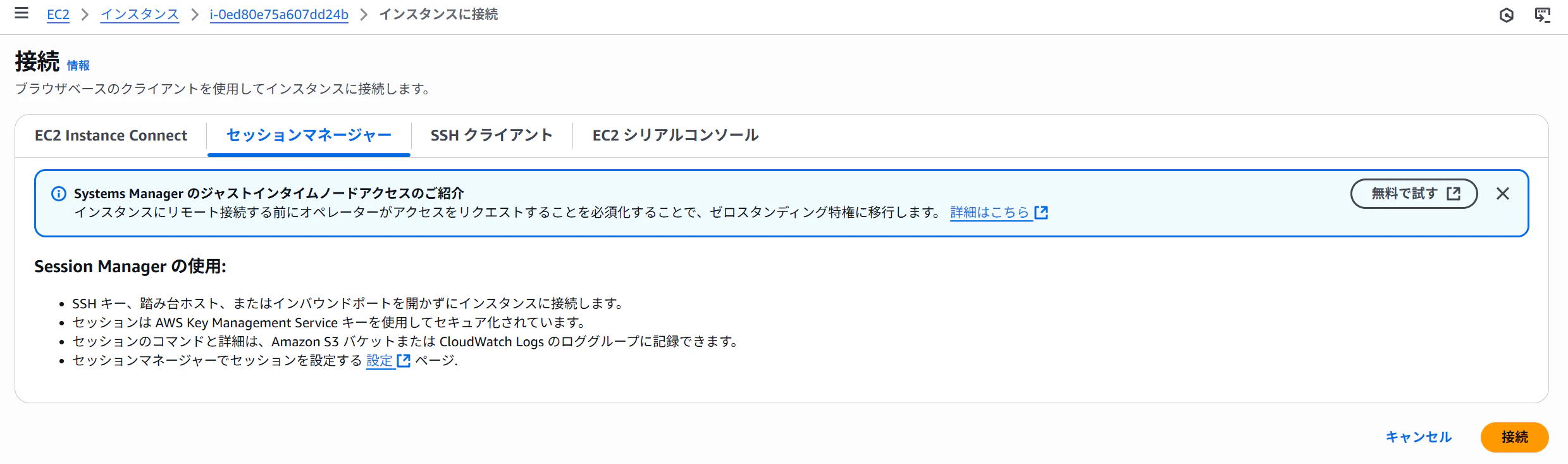Click the info circle icon in banner
The width and height of the screenshot is (1568, 464).
(x=58, y=194)
